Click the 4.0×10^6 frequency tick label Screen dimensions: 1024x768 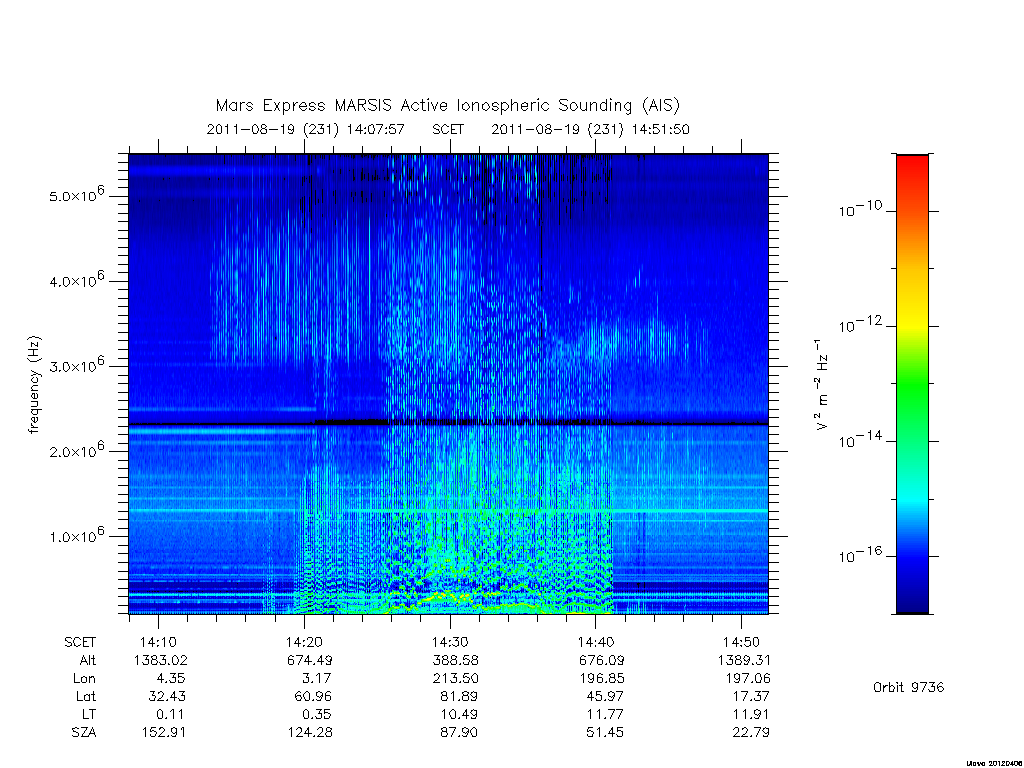(76, 280)
